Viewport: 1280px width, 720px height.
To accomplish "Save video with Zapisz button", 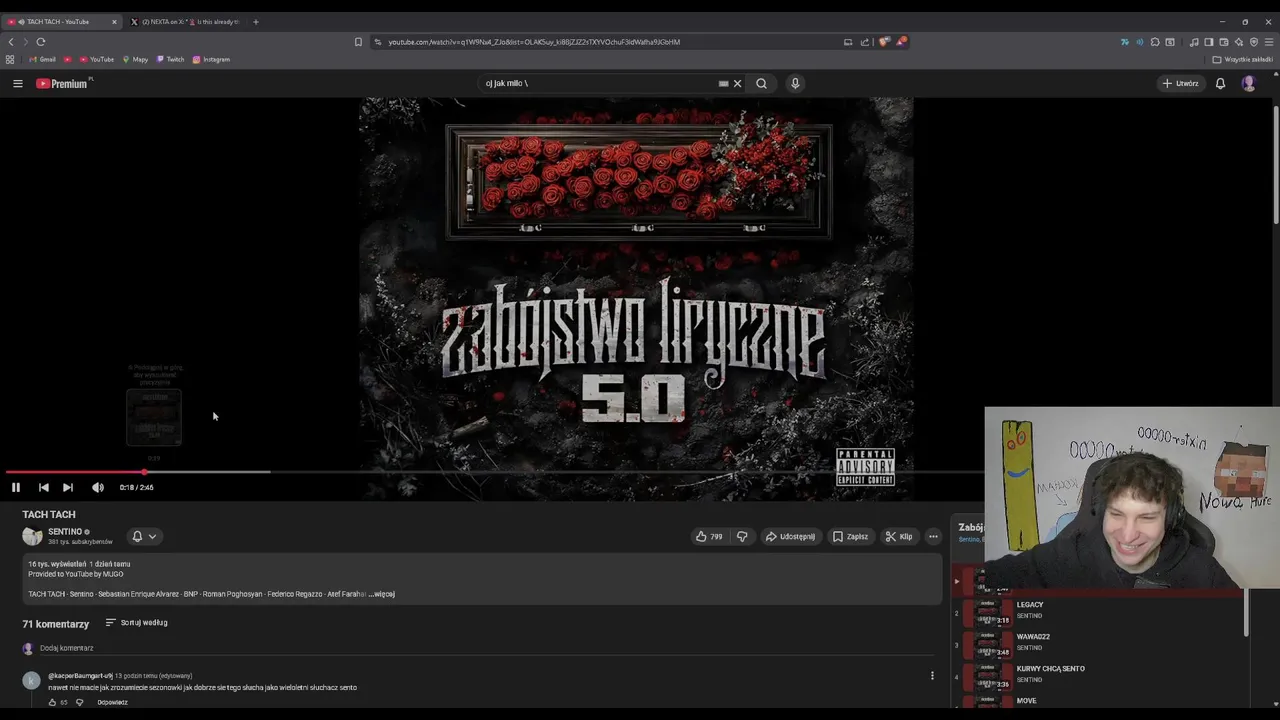I will (x=850, y=536).
